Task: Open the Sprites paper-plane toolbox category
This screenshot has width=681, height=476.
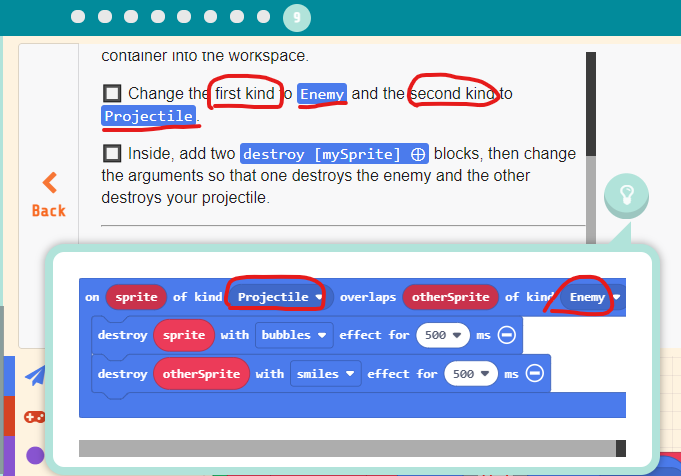Action: point(35,376)
